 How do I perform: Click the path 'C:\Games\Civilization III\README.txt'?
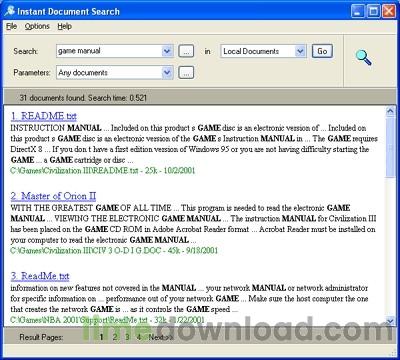tap(74, 170)
